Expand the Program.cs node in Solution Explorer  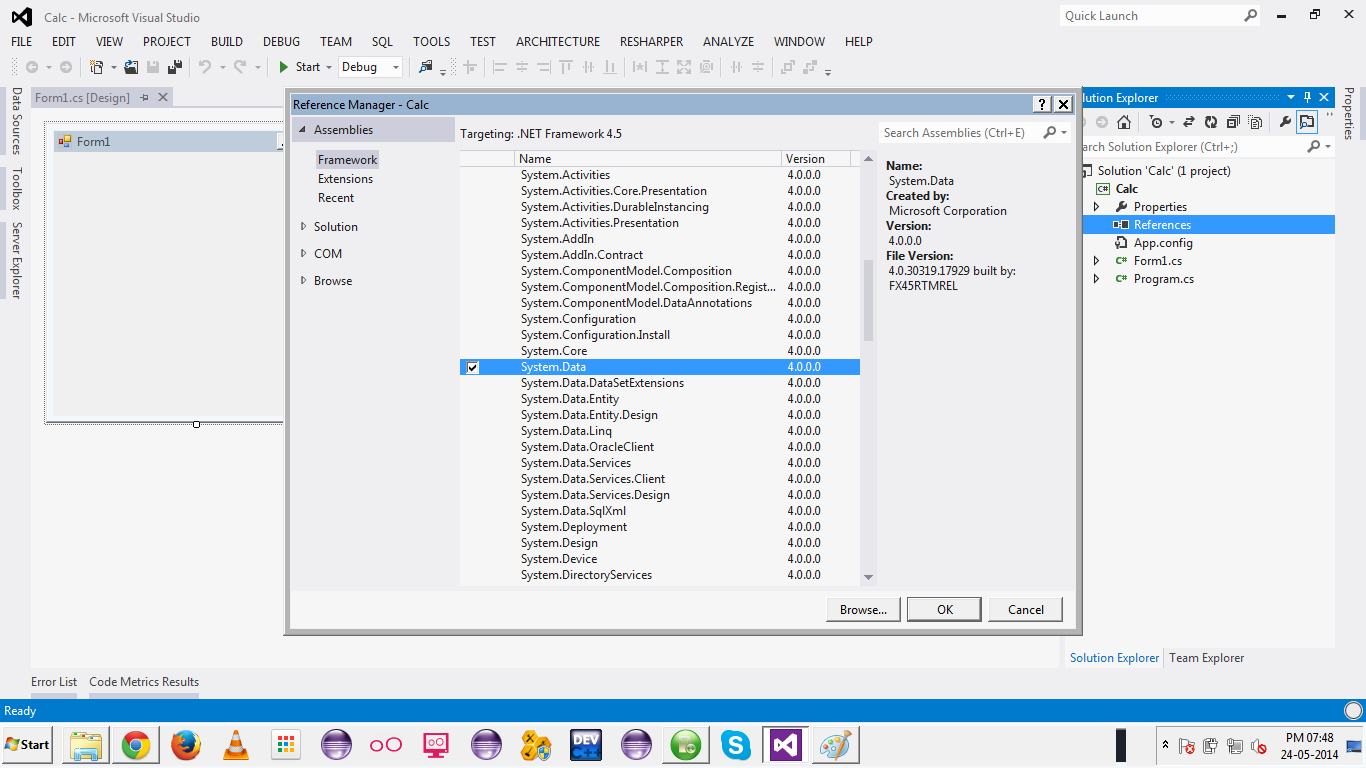pyautogui.click(x=1096, y=279)
